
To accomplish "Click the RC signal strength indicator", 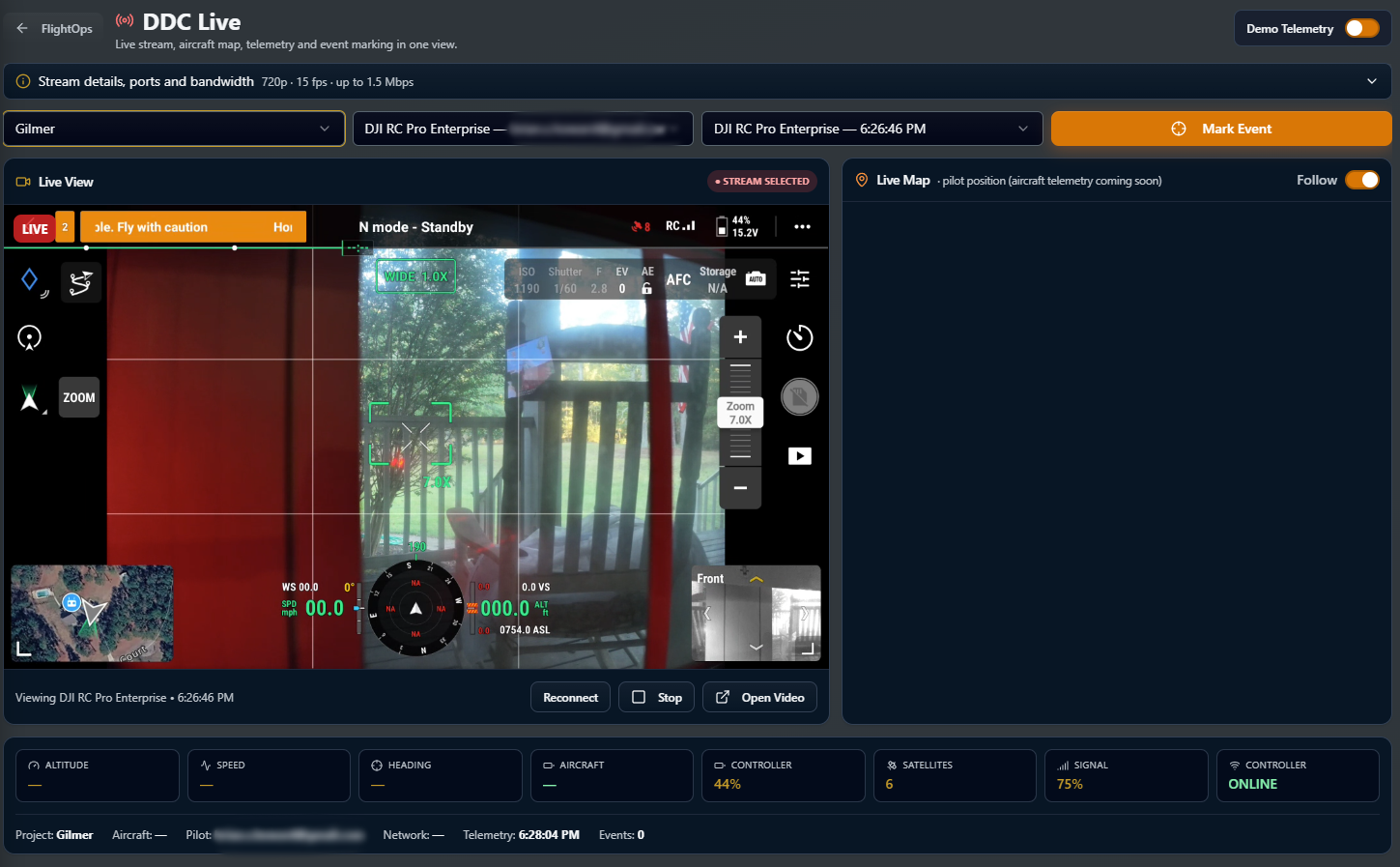I will [x=680, y=226].
